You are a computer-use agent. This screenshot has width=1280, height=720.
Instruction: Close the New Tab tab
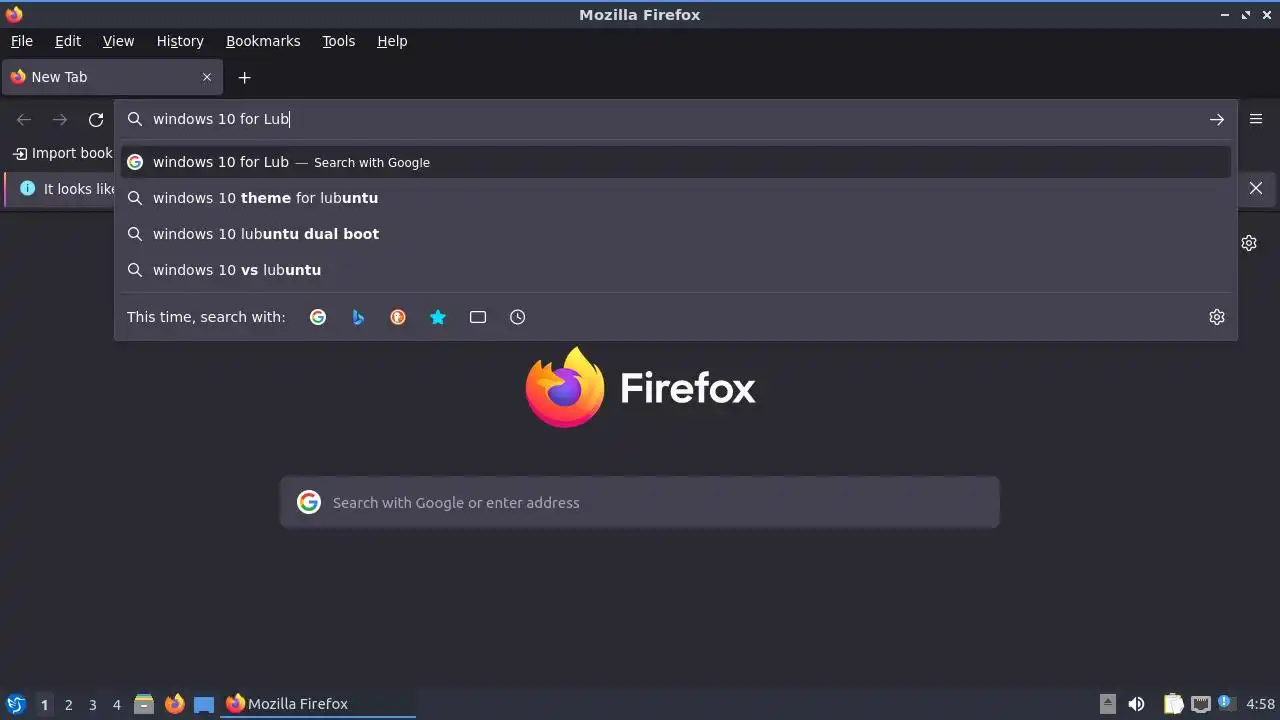tap(207, 77)
